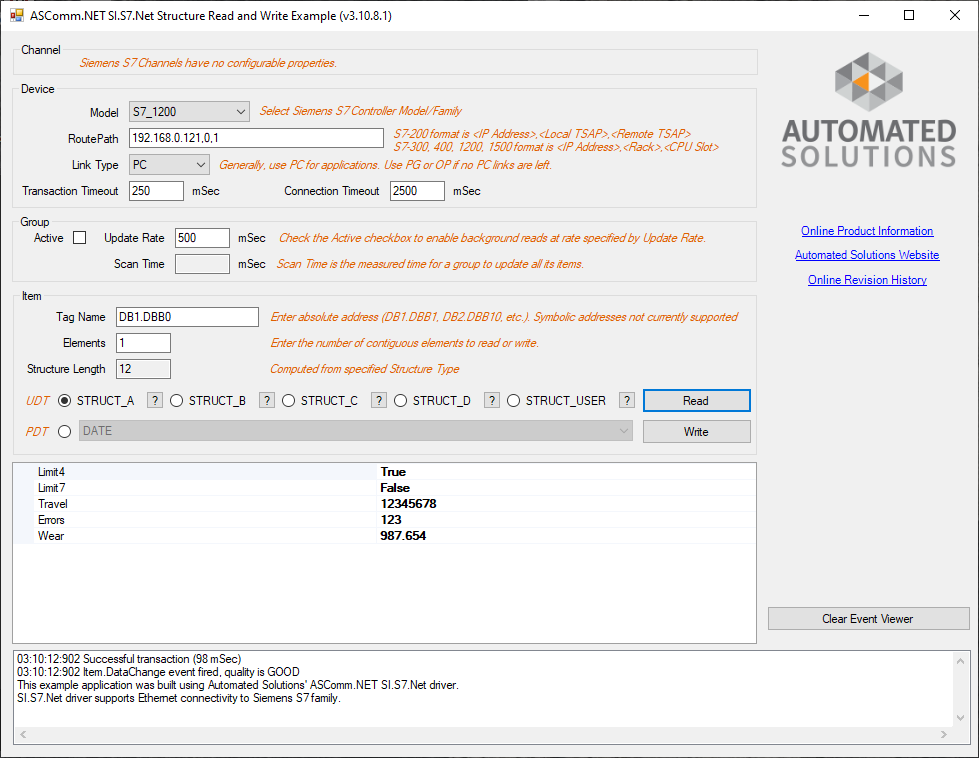Click the help button next to STRUCT_A
This screenshot has height=758, width=979.
(155, 401)
